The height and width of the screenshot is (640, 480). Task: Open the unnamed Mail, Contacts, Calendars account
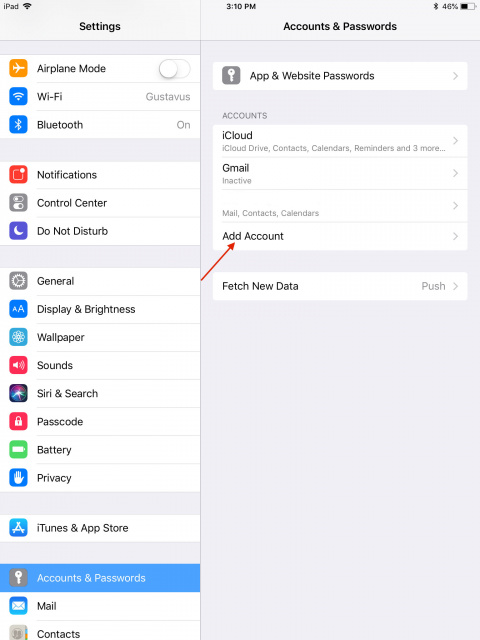click(x=340, y=206)
